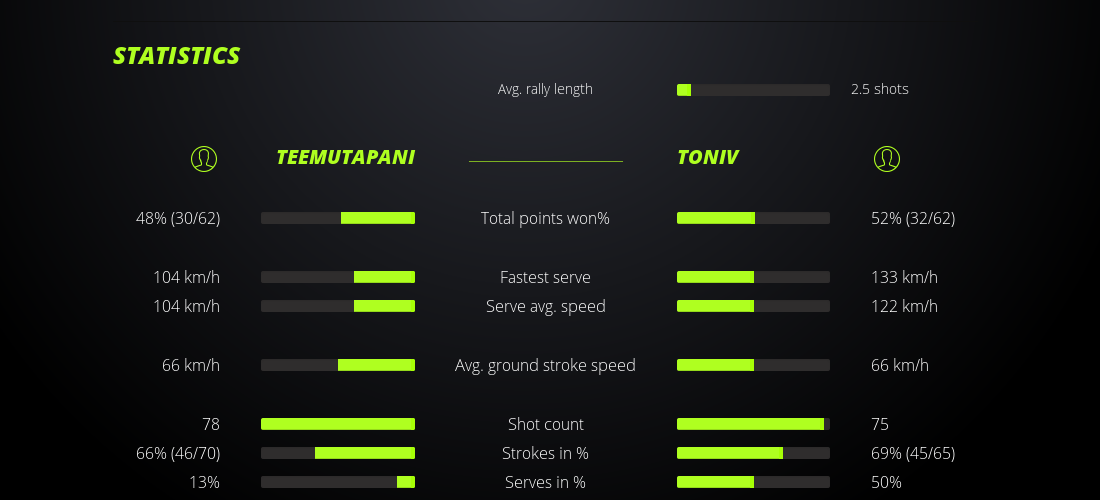1100x500 pixels.
Task: Click Toniv's Avg. ground stroke speed bar
Action: (753, 365)
